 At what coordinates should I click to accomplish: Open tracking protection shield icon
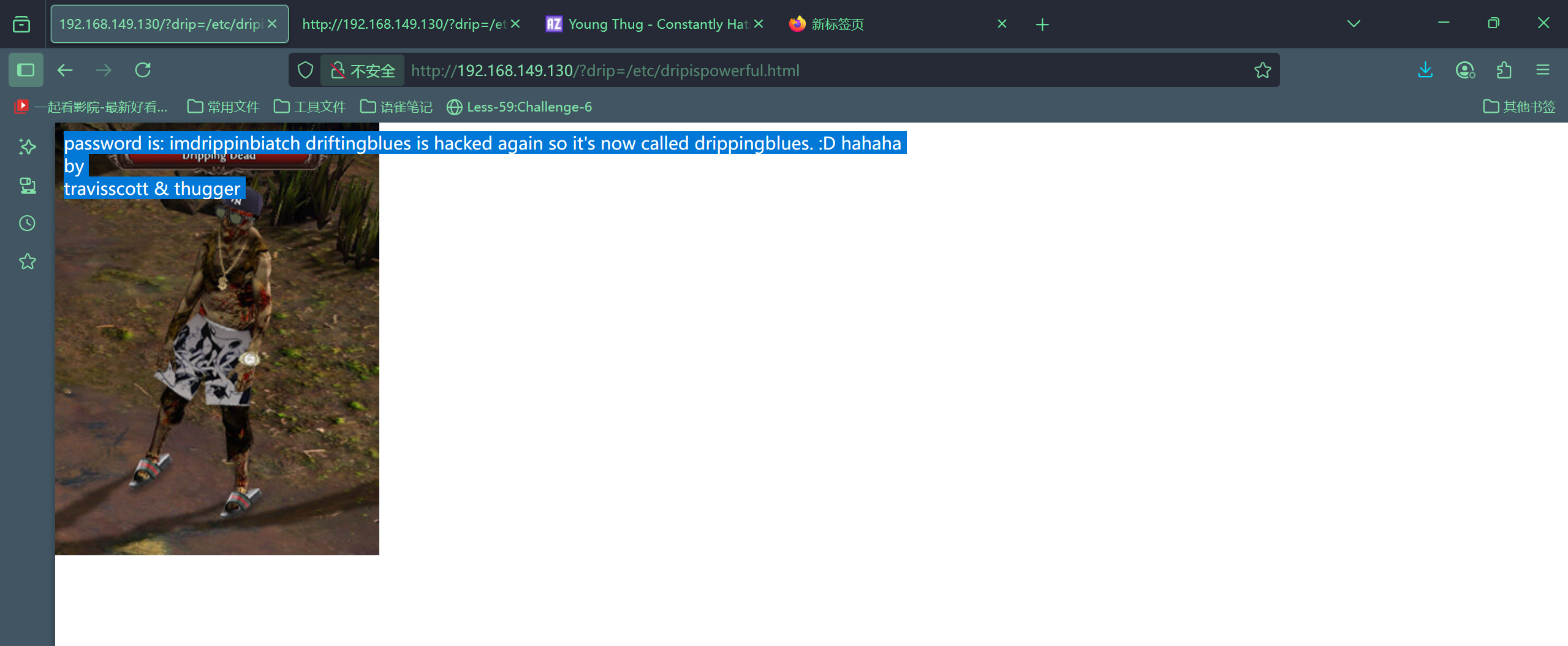pos(305,70)
